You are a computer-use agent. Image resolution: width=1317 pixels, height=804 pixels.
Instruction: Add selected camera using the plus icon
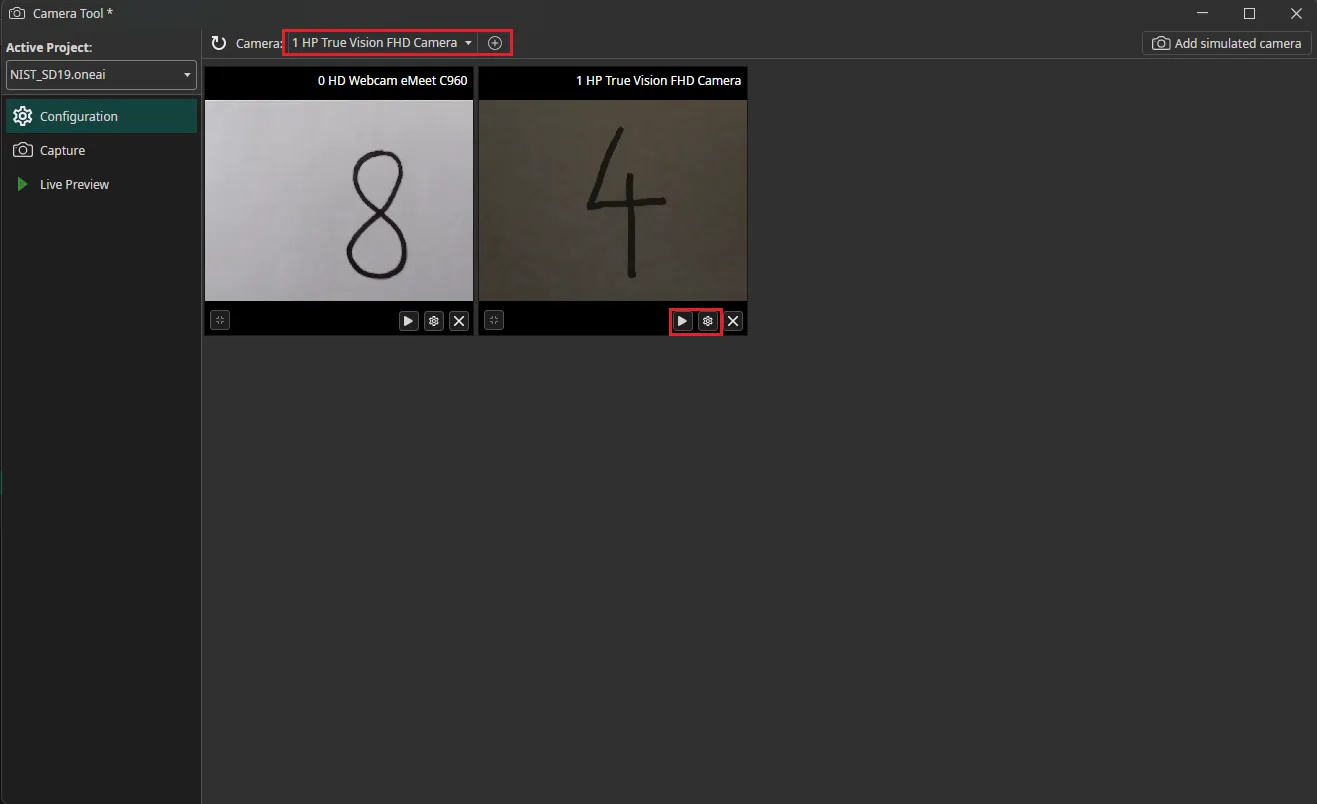[494, 42]
